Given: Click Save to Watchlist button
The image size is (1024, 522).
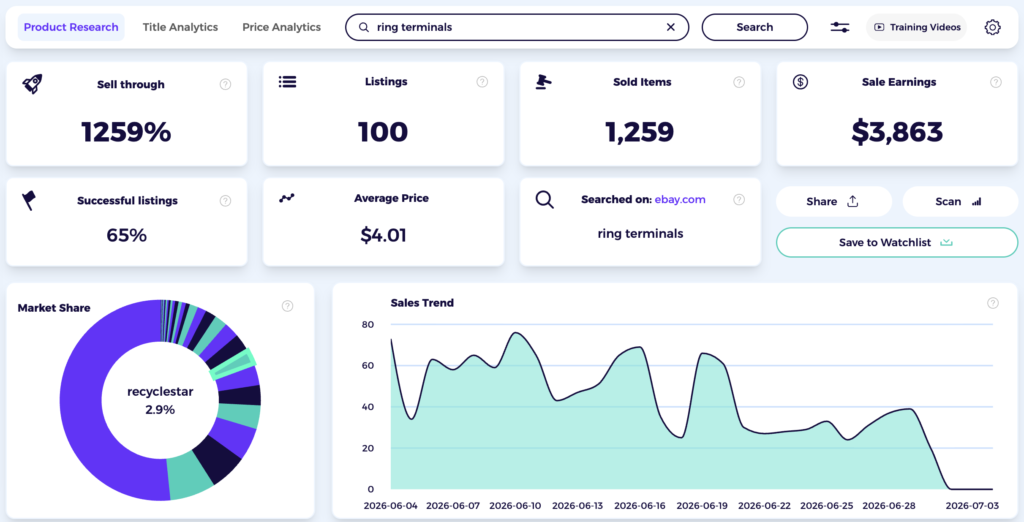Looking at the screenshot, I should (897, 242).
